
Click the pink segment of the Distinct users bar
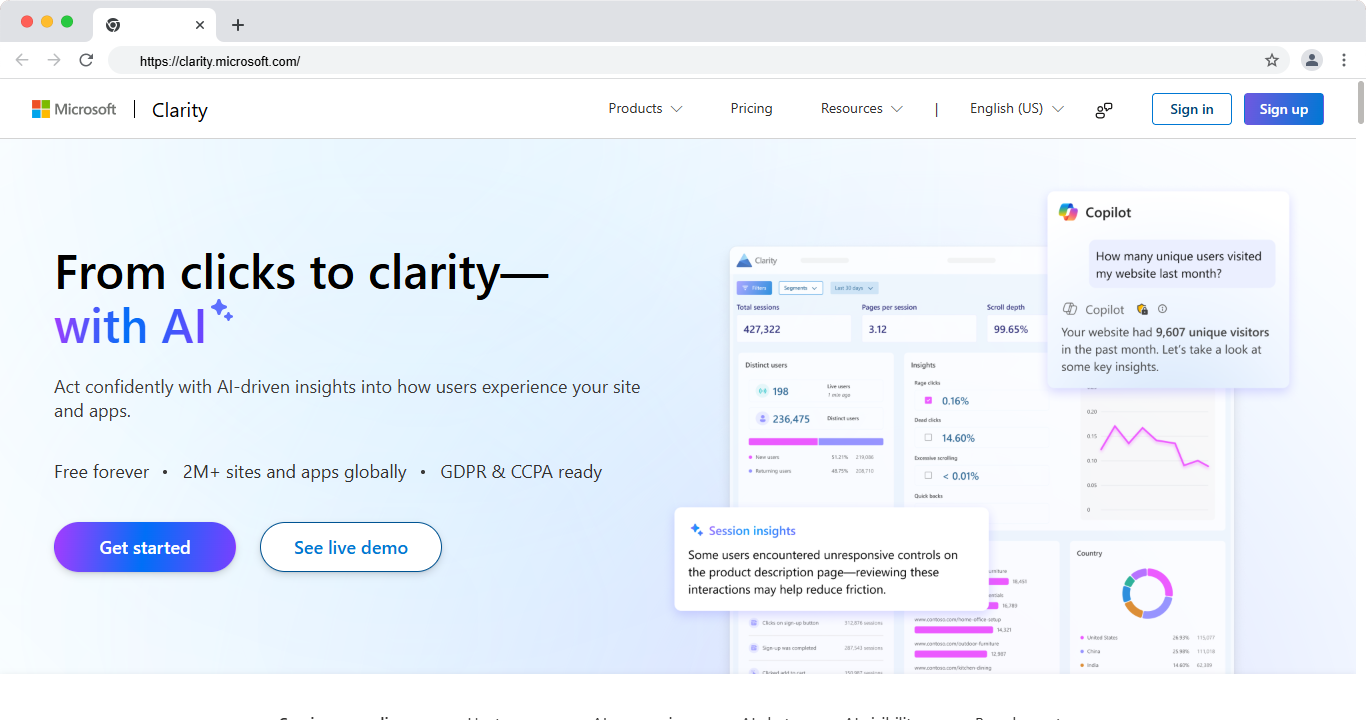click(783, 441)
